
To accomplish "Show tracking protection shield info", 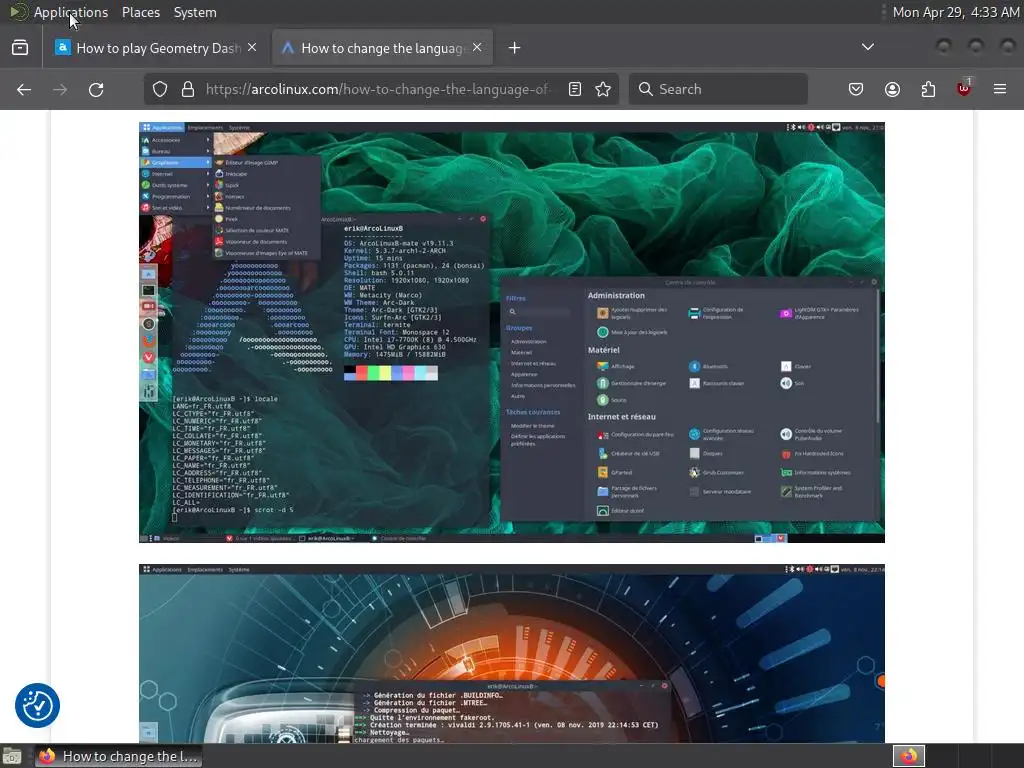I will 160,89.
